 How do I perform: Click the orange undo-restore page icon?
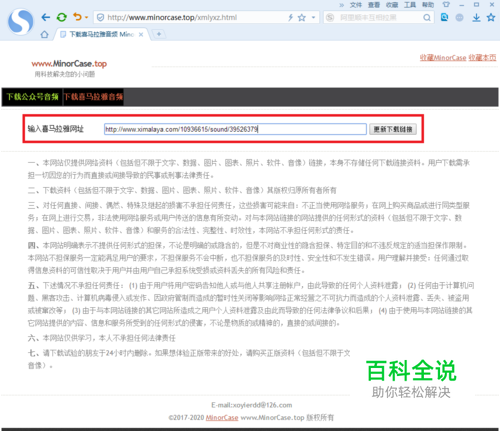(x=77, y=17)
